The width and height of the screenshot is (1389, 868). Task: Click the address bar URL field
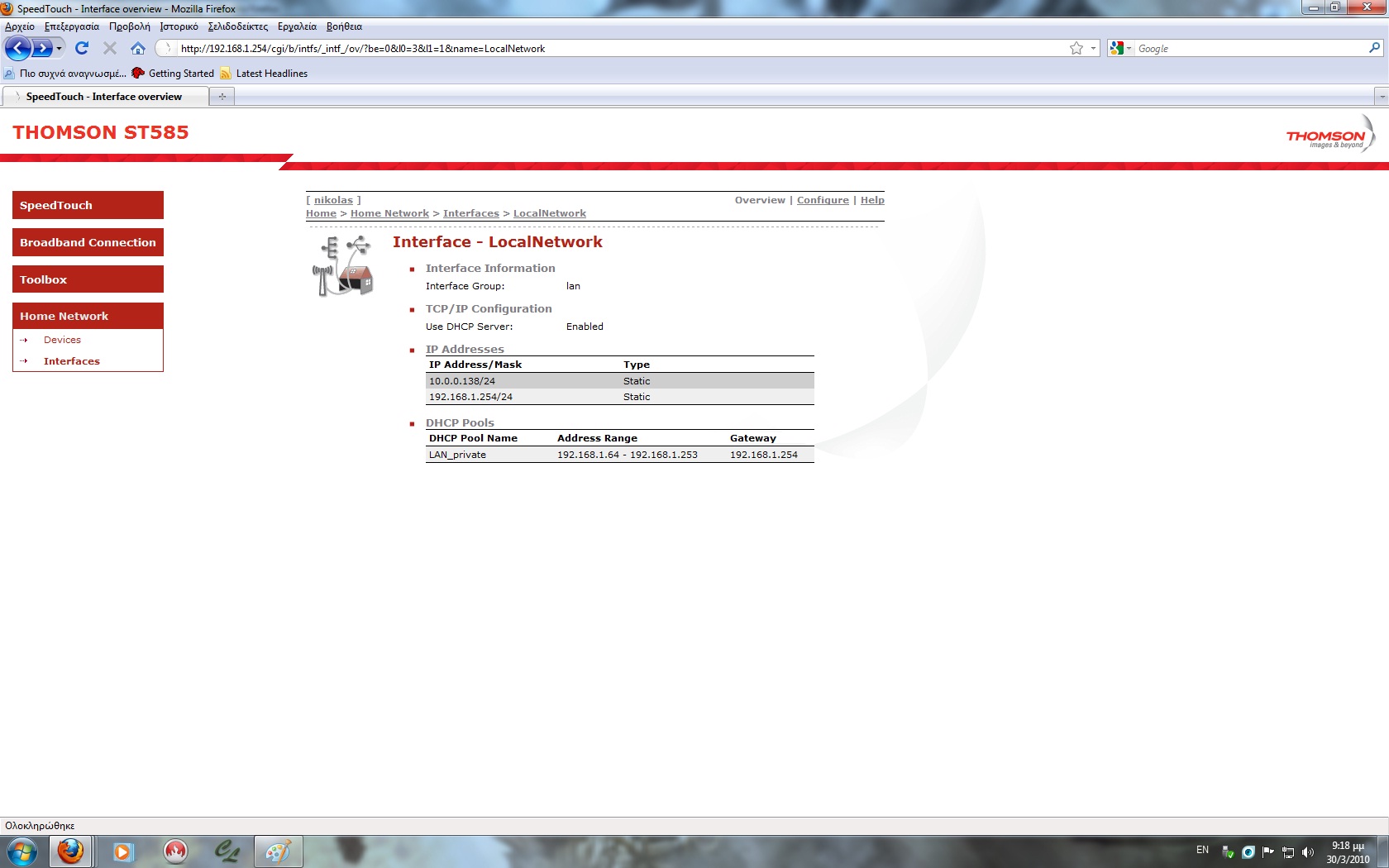pos(622,49)
